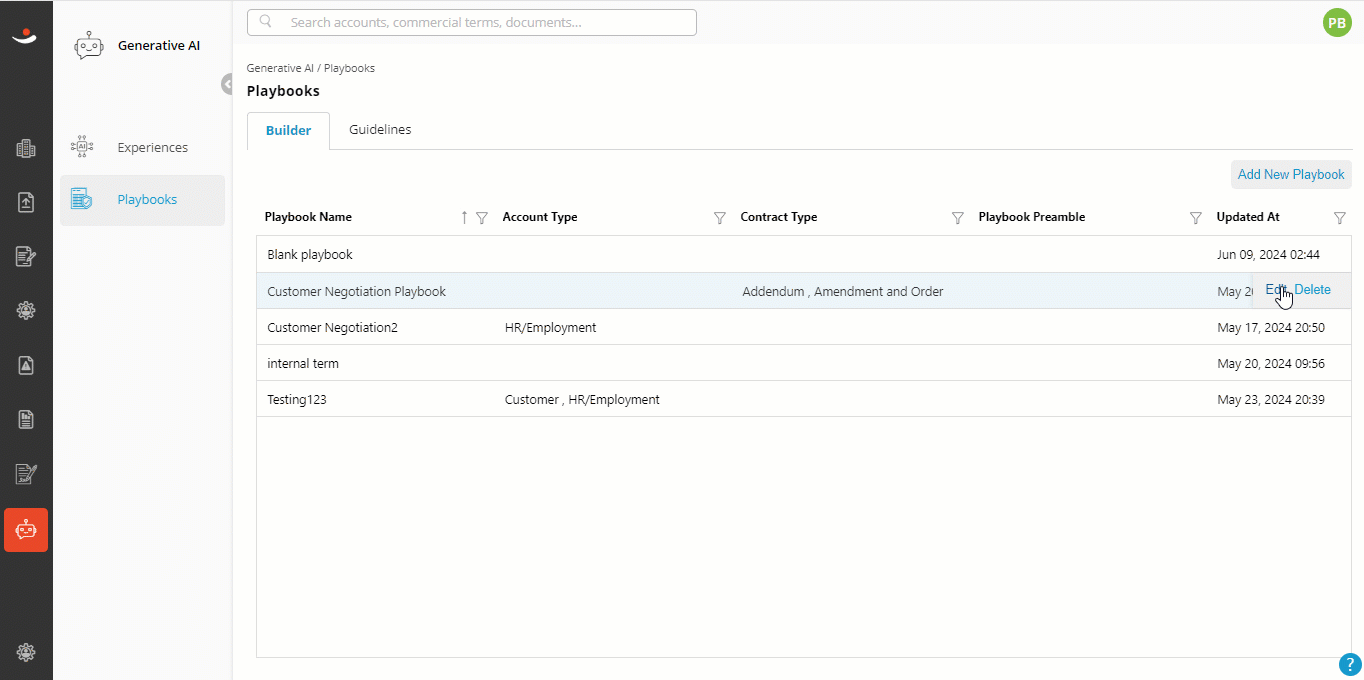Screen dimensions: 1364x680
Task: Open the cog wheel icon in the mid sidebar
Action: (x=26, y=311)
